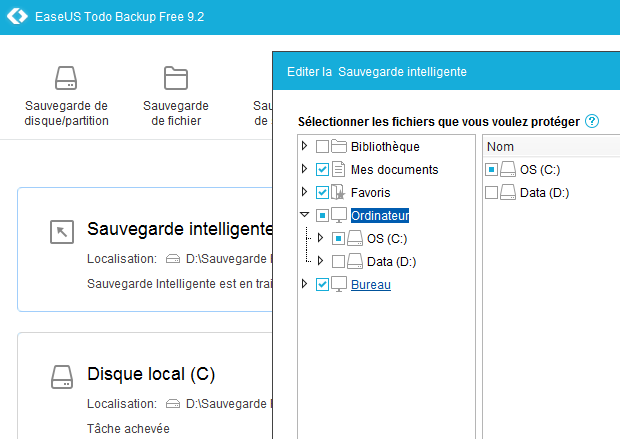This screenshot has height=439, width=620.
Task: Click the EaseUS Todo Backup Free 9.2 title
Action: click(x=119, y=17)
